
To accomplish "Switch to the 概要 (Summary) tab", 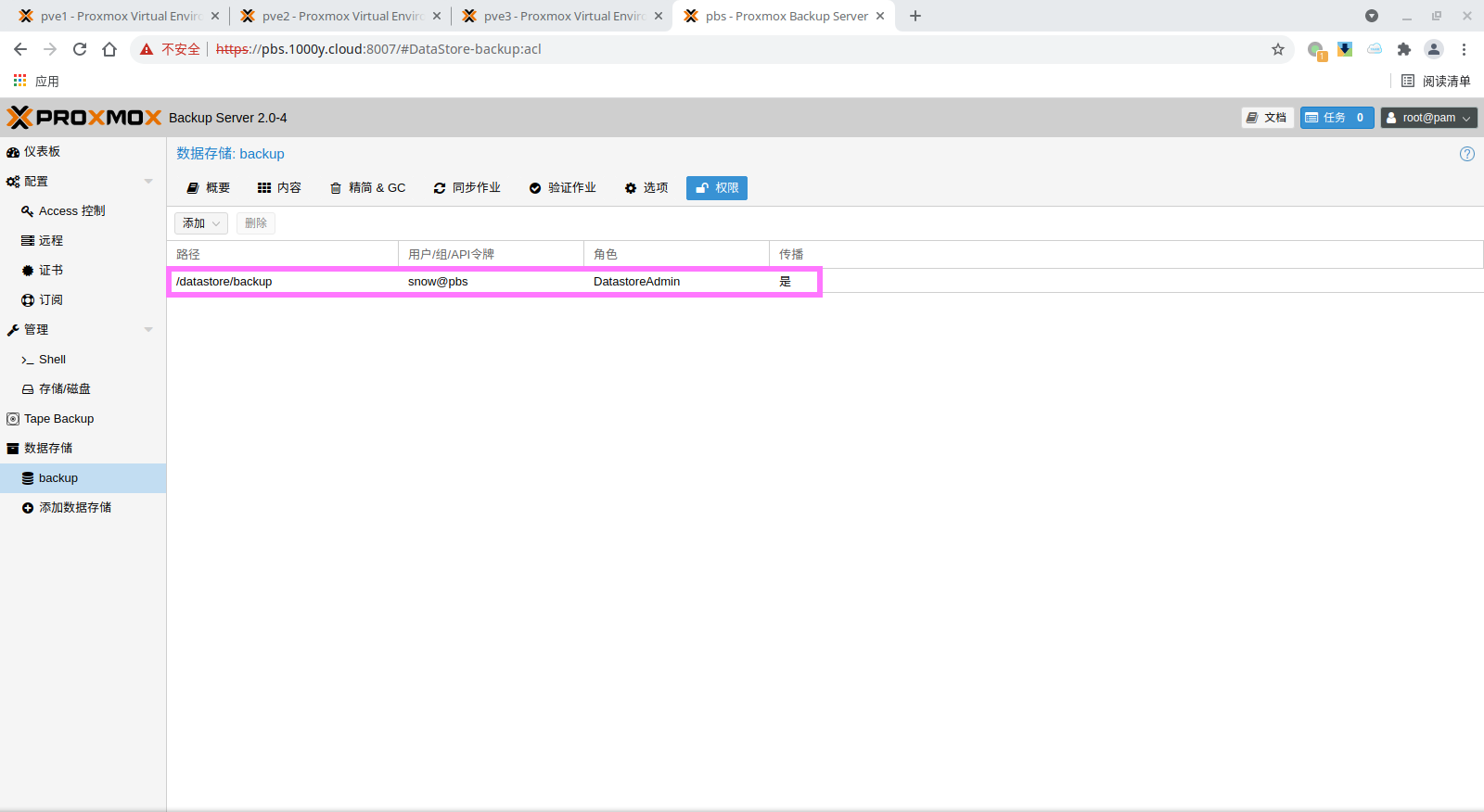I will pos(209,188).
